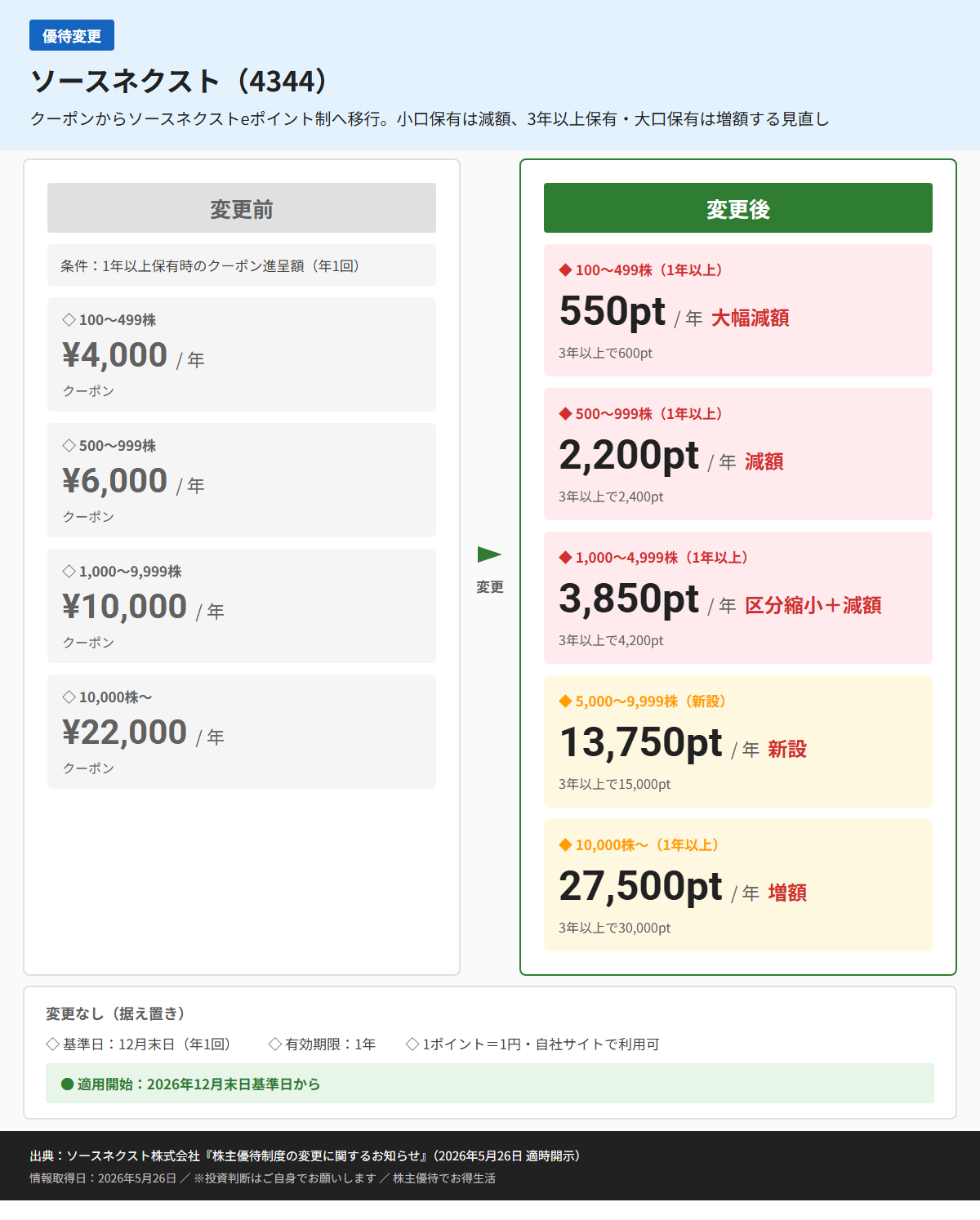Viewport: 980px width, 1220px height.
Task: Click the 増額 label
Action: pyautogui.click(x=787, y=893)
